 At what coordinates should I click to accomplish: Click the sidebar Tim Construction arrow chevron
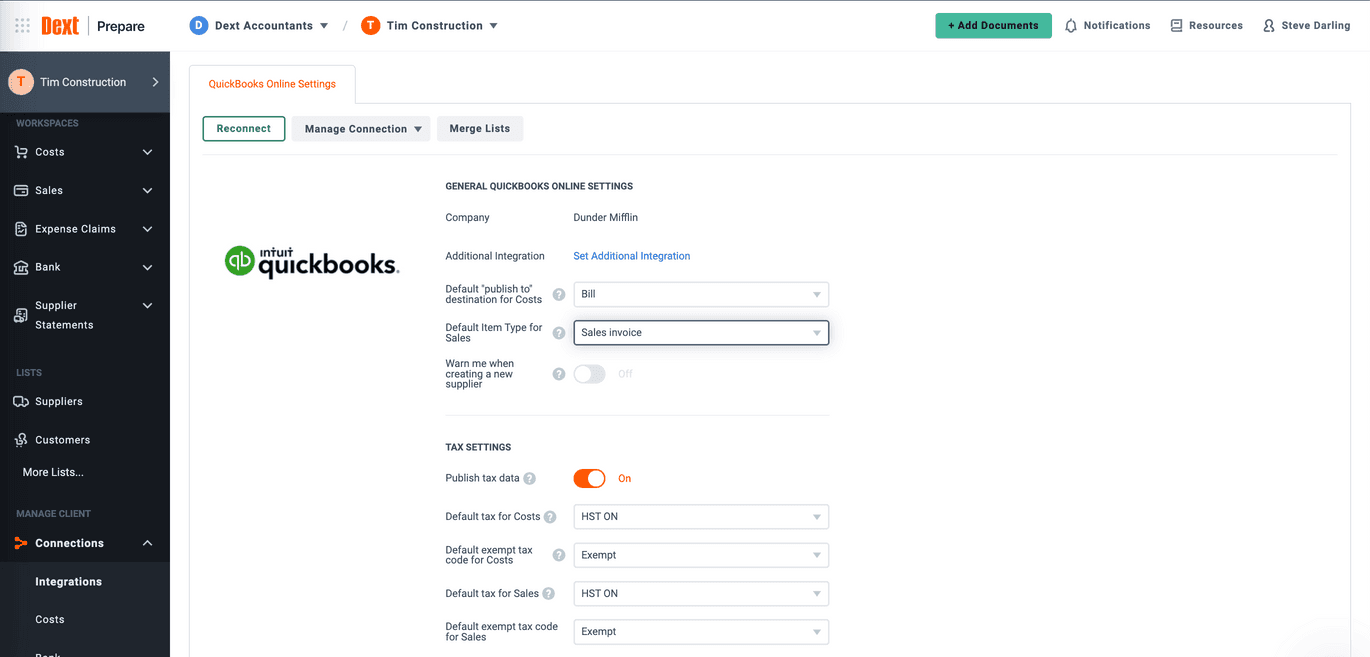click(155, 82)
